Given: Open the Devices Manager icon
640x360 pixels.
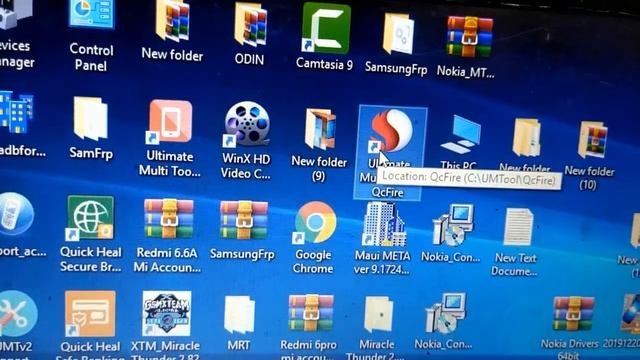Looking at the screenshot, I should click(x=16, y=35).
